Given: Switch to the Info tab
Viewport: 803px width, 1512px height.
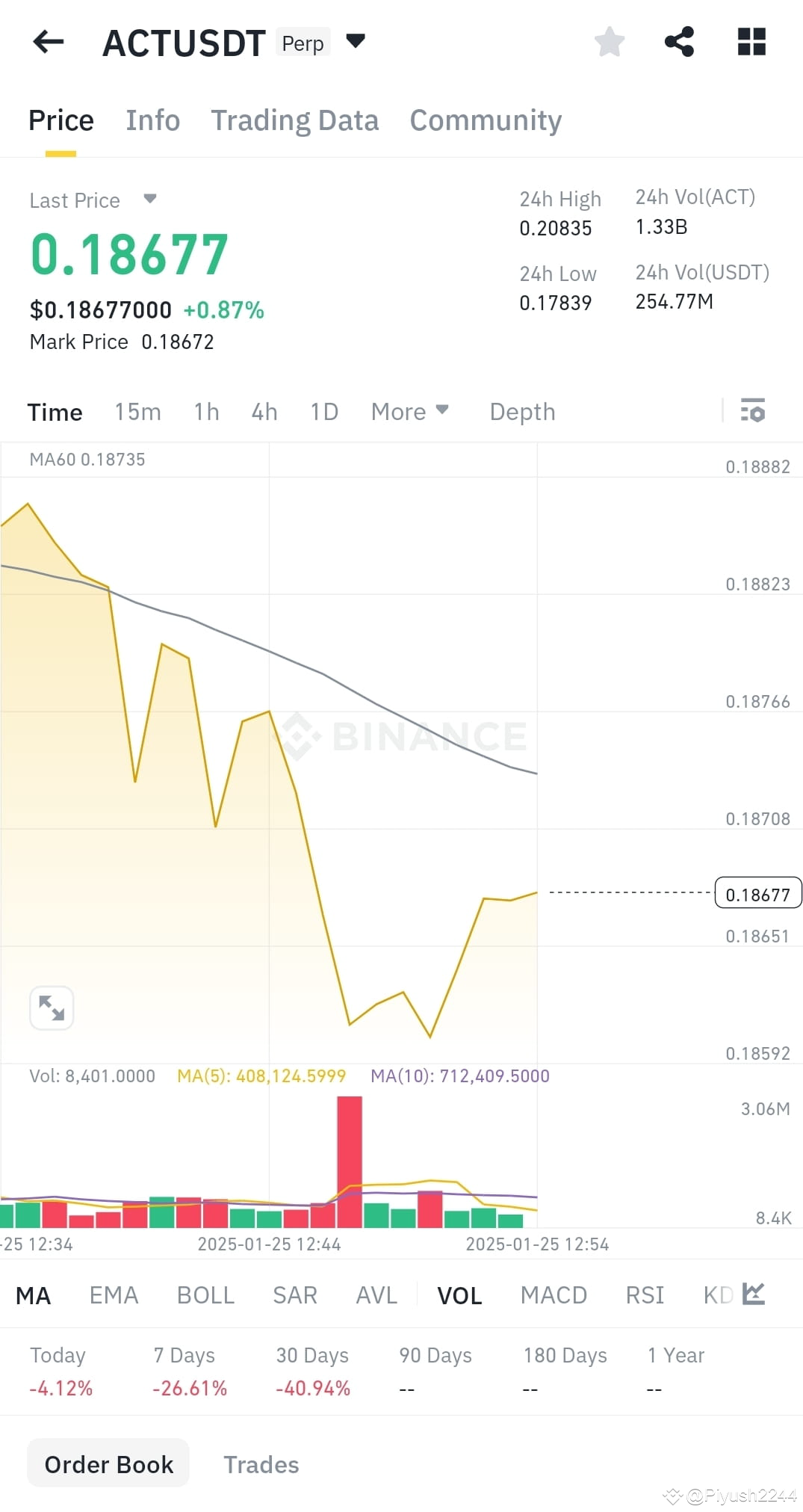Looking at the screenshot, I should click(152, 120).
